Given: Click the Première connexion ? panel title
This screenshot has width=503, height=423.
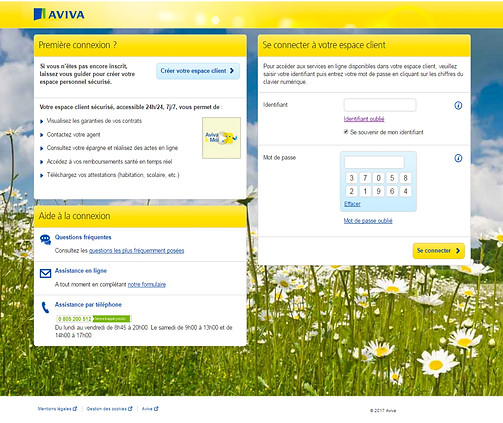Looking at the screenshot, I should coord(78,45).
